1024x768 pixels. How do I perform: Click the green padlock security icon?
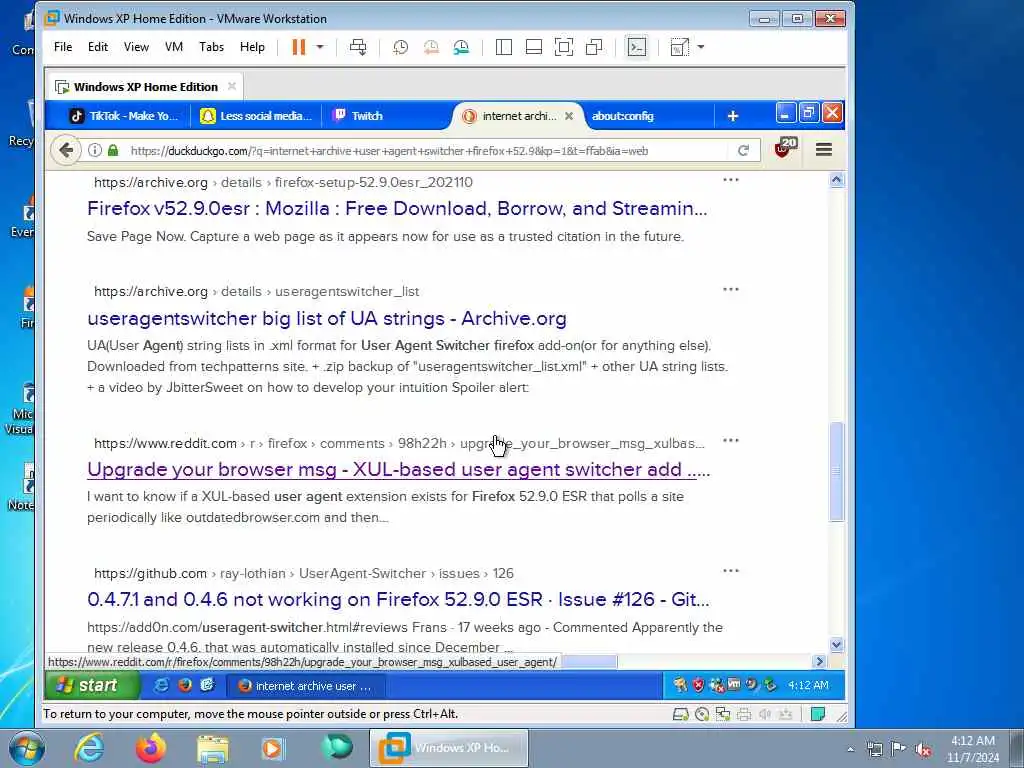[x=113, y=150]
